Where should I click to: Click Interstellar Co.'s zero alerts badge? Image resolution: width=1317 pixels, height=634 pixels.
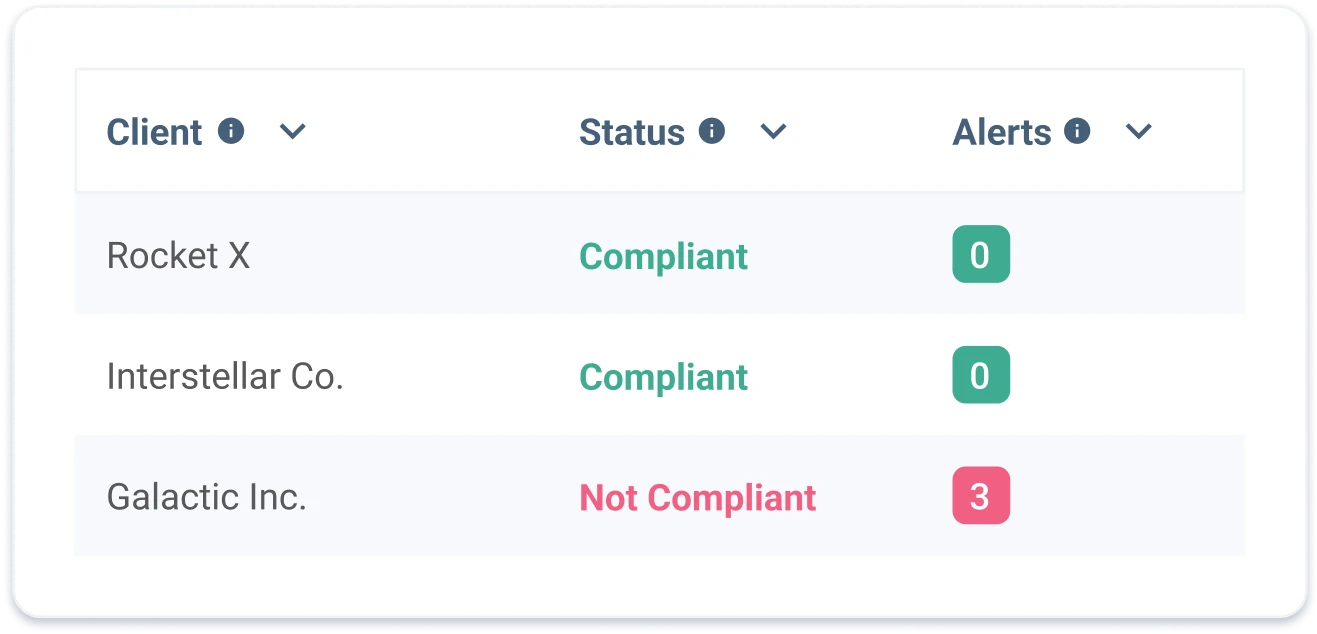coord(981,375)
